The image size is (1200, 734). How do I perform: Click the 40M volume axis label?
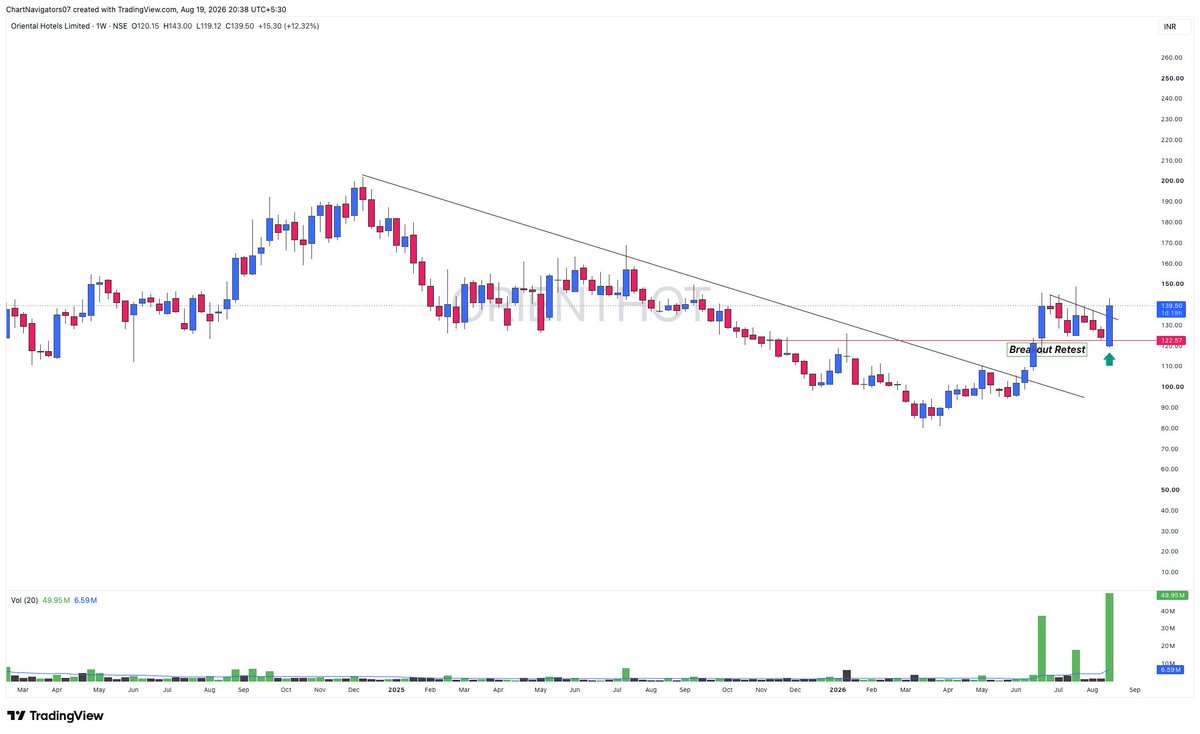(1167, 611)
